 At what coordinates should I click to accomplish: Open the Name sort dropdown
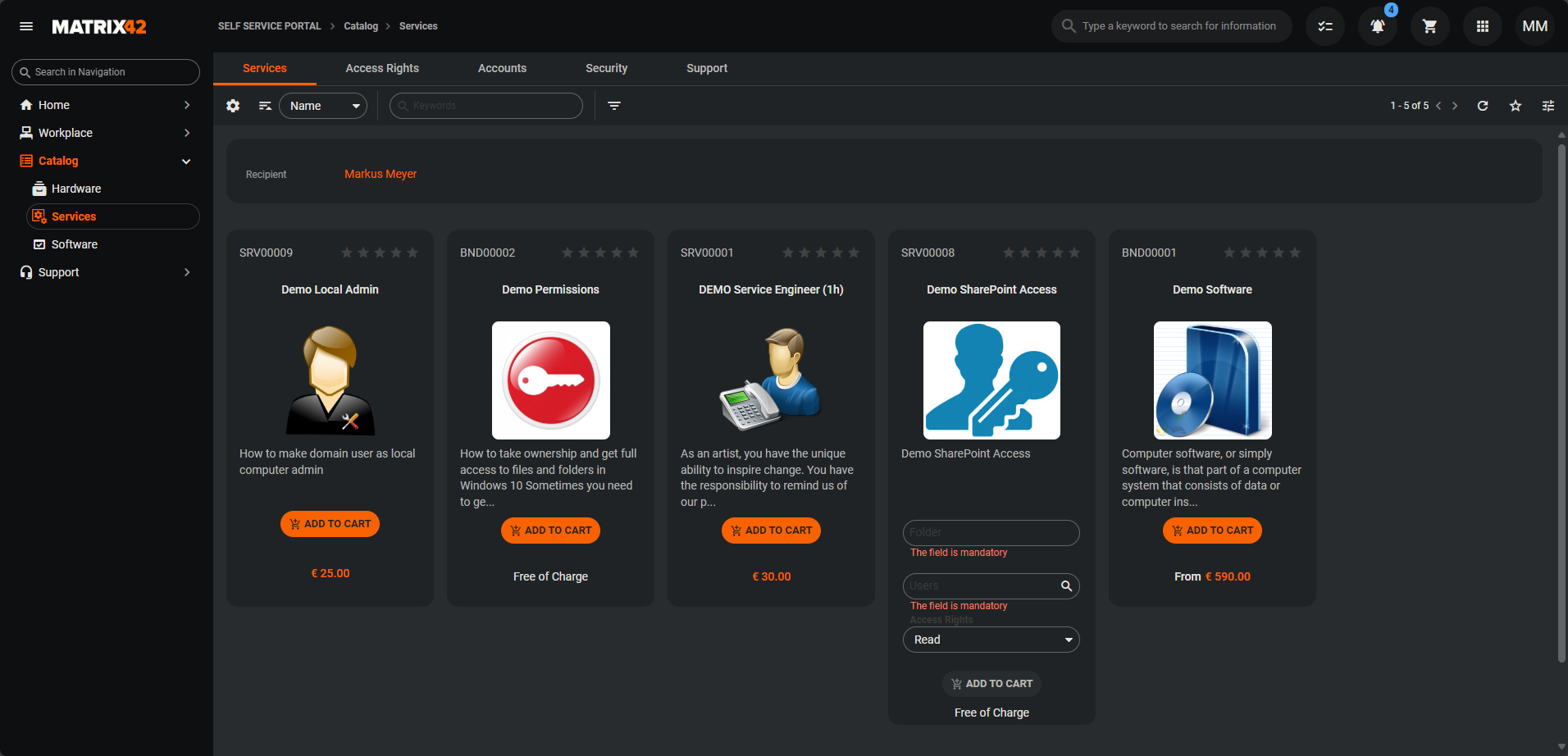[x=323, y=106]
